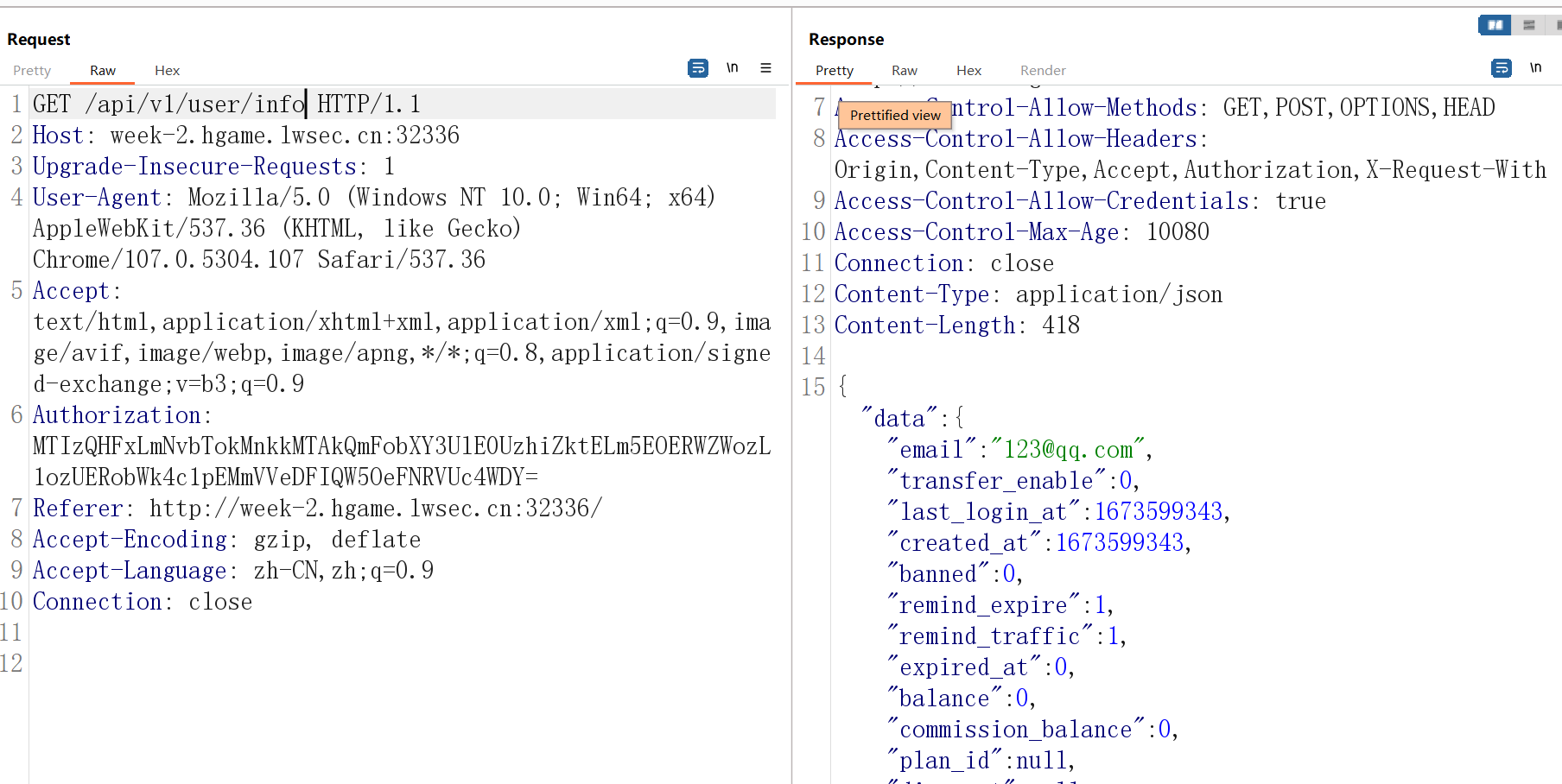1562x784 pixels.
Task: Click the "balance":0 JSON field
Action: click(958, 699)
